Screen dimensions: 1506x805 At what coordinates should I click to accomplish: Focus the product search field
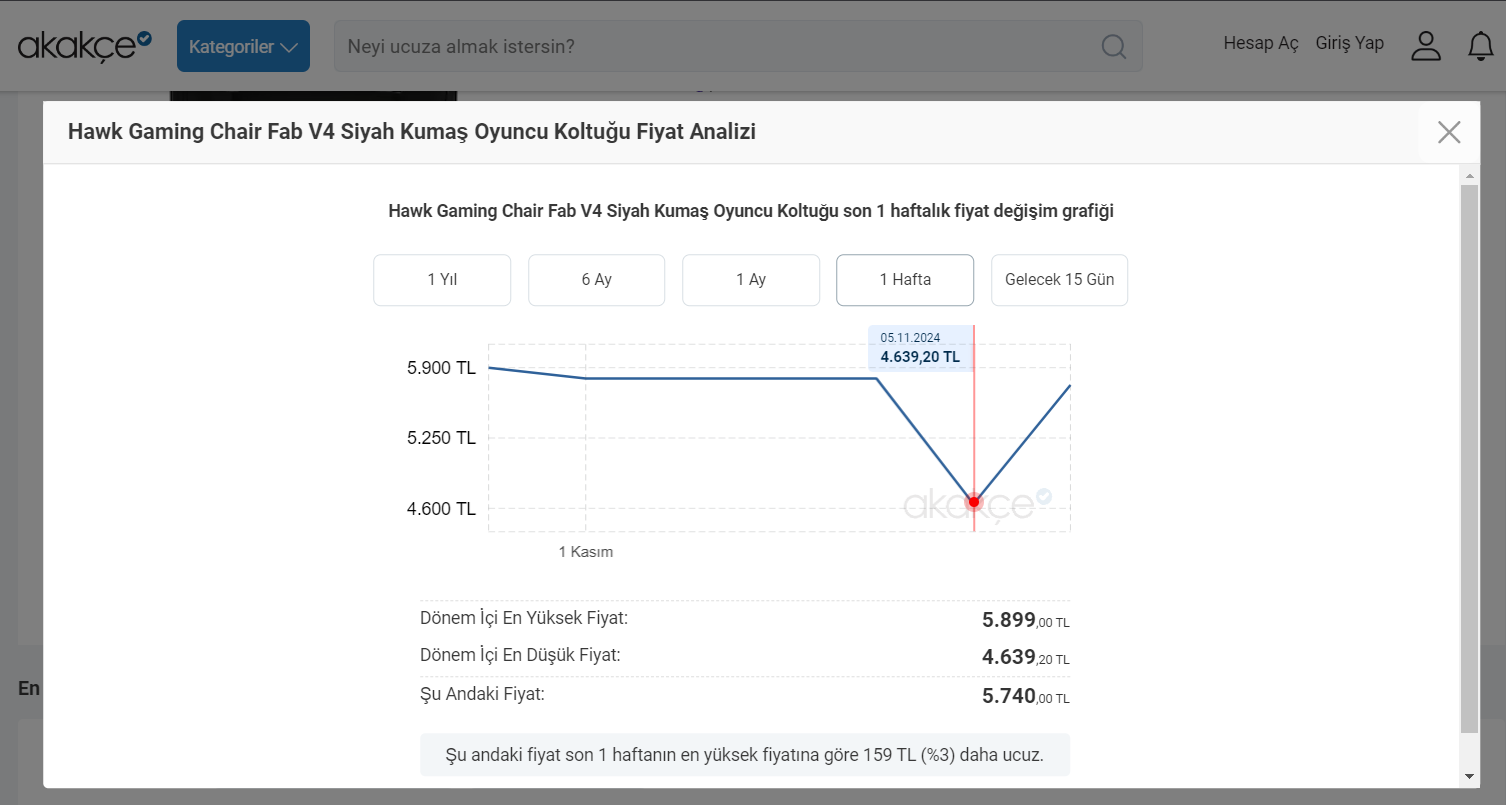point(720,46)
